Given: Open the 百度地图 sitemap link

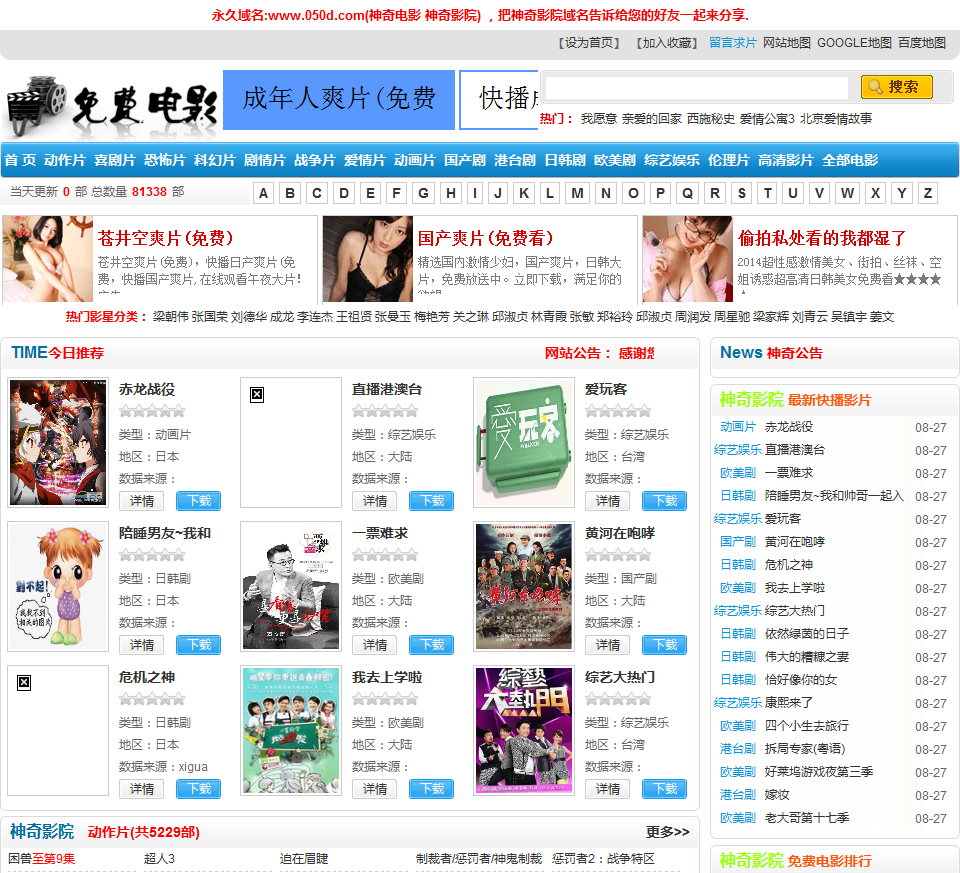Looking at the screenshot, I should tap(922, 43).
